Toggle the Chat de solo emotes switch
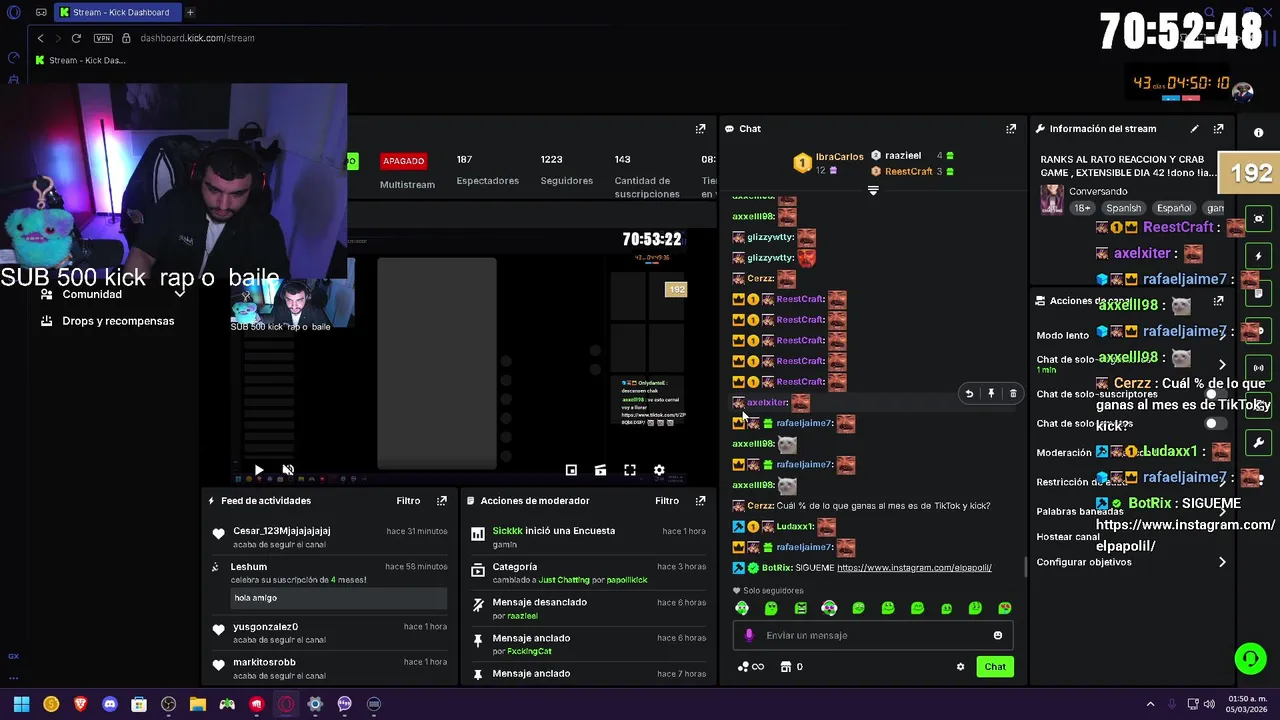The width and height of the screenshot is (1280, 720). point(1215,424)
